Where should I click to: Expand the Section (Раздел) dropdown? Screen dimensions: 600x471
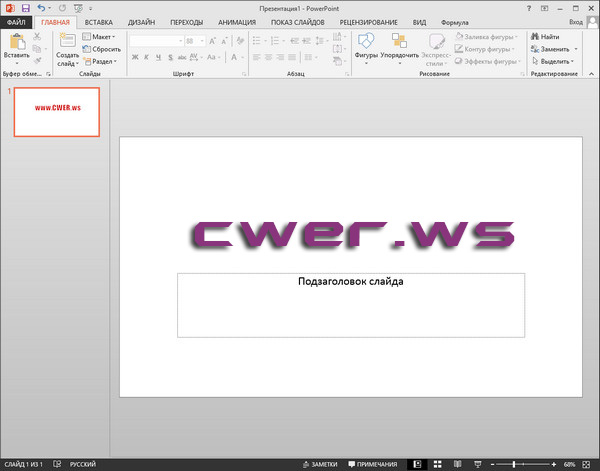[x=100, y=61]
